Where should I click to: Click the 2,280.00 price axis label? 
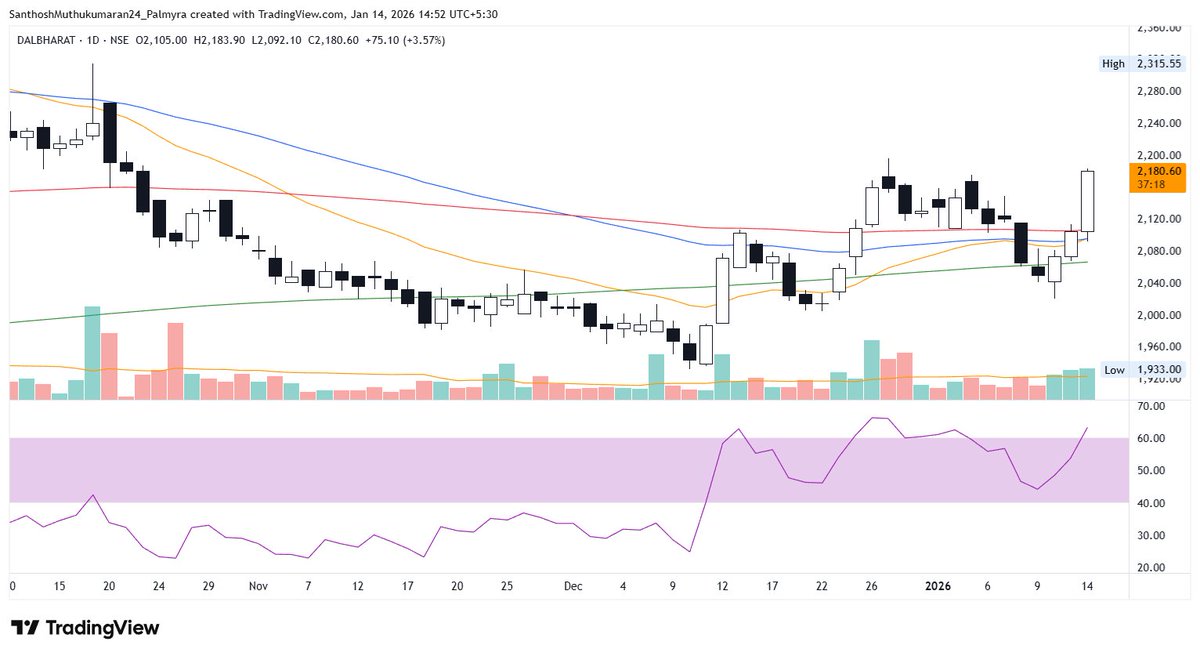tap(1159, 92)
